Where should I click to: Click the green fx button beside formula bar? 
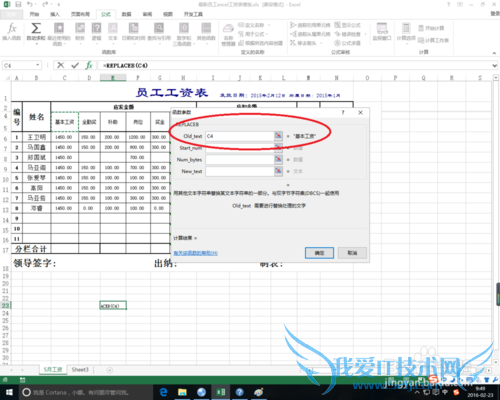click(89, 65)
